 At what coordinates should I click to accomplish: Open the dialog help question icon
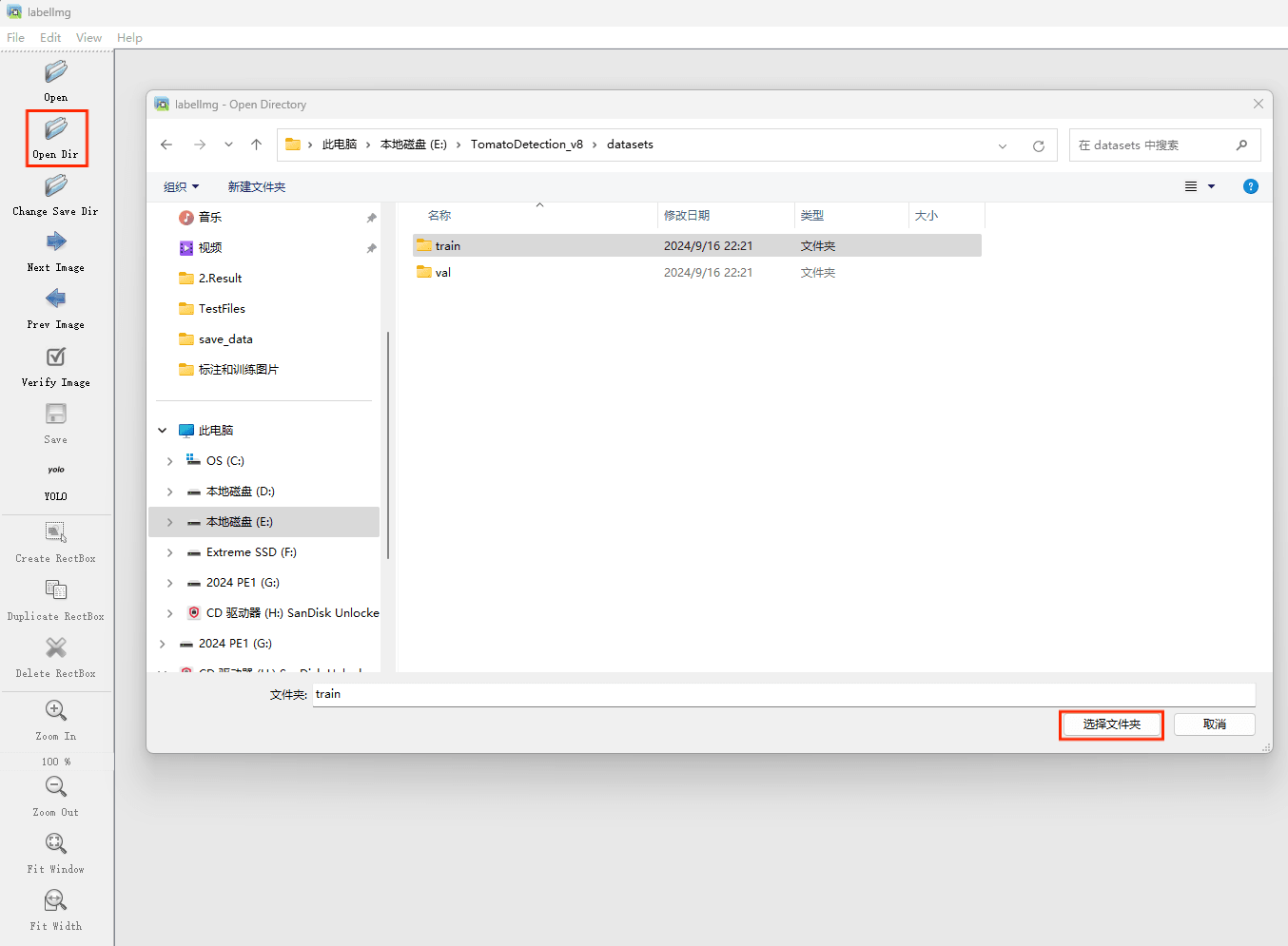pyautogui.click(x=1251, y=186)
